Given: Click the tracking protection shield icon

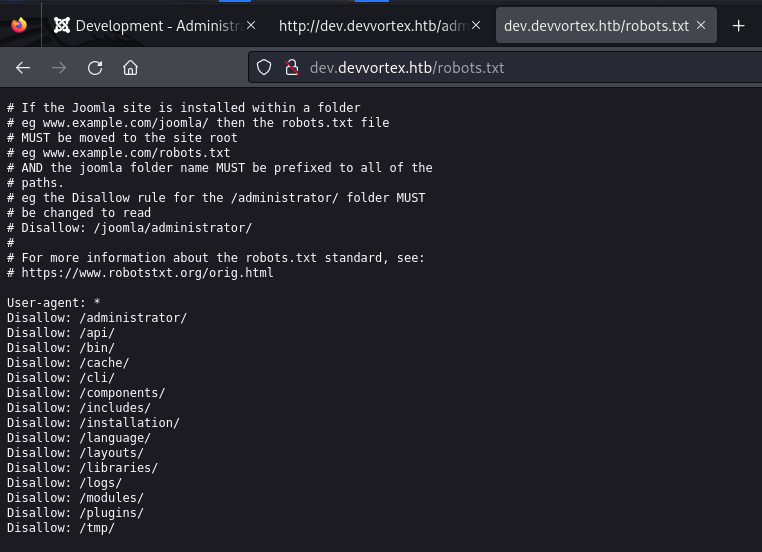Looking at the screenshot, I should pos(264,67).
